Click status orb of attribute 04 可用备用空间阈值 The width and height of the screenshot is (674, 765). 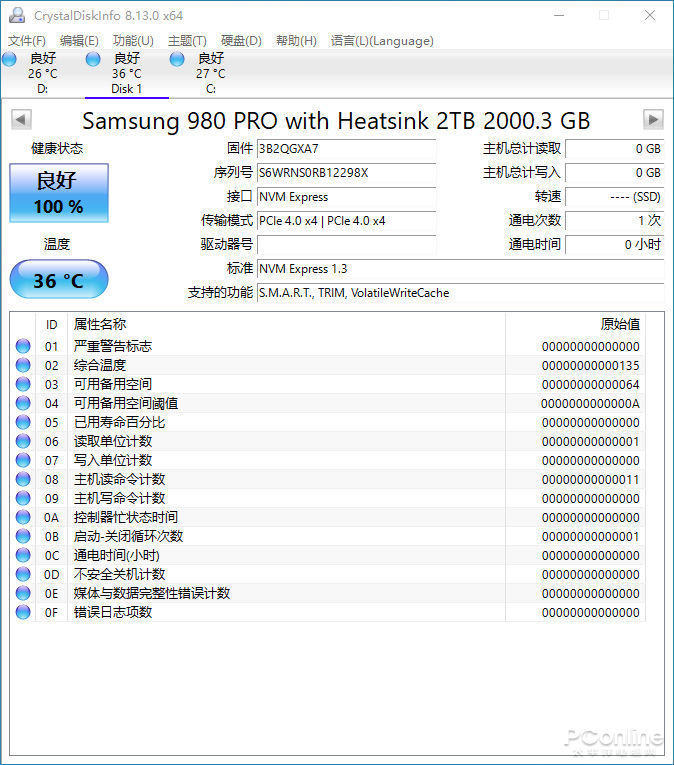[23, 403]
